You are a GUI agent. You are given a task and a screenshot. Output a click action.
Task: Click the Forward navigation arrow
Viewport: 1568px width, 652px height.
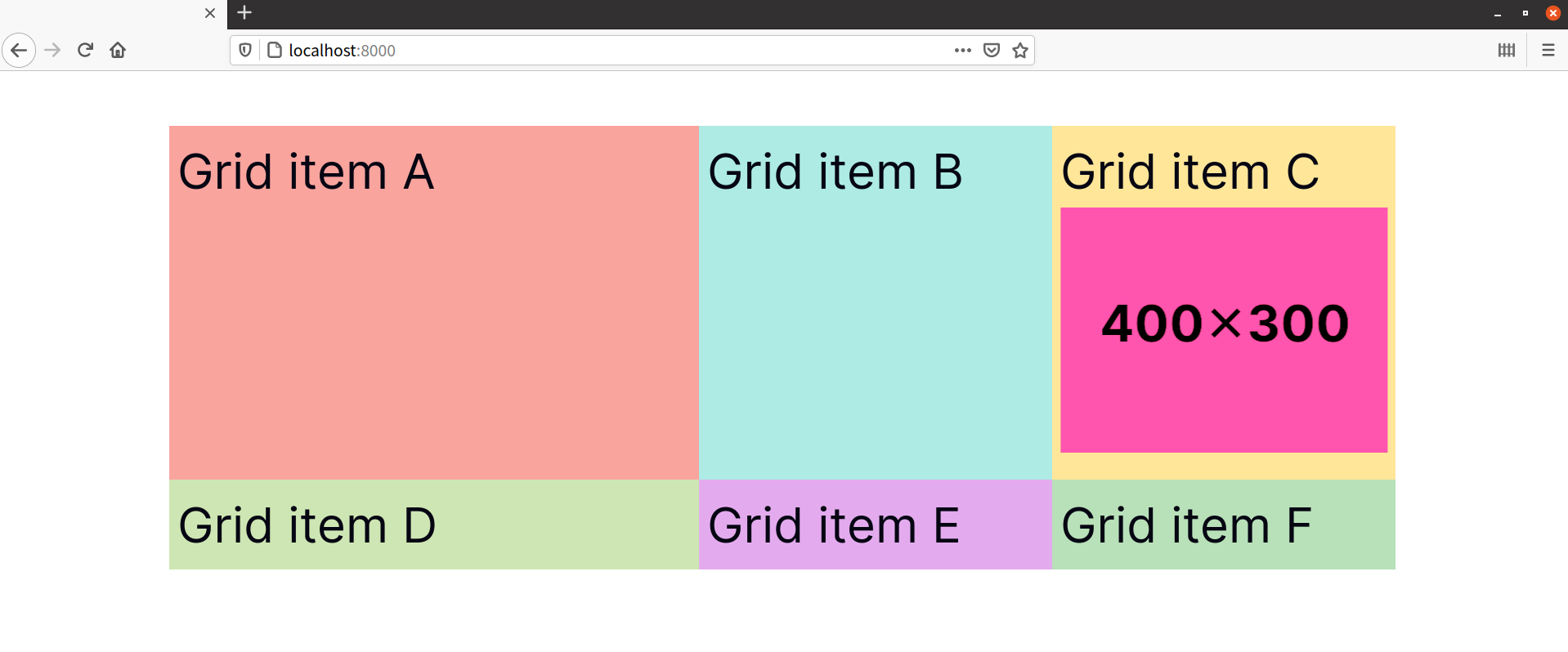[52, 50]
